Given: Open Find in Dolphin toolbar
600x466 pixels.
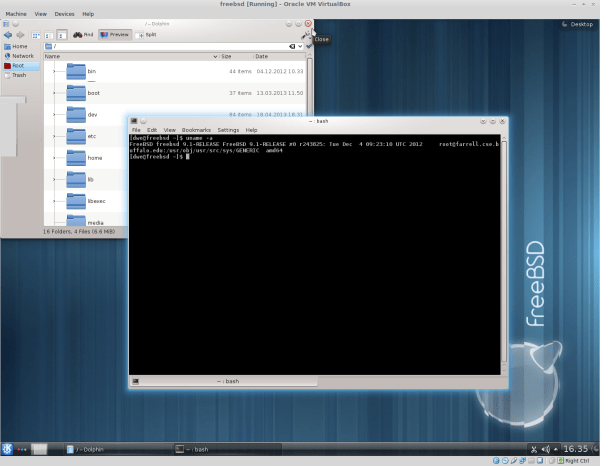Looking at the screenshot, I should [82, 34].
